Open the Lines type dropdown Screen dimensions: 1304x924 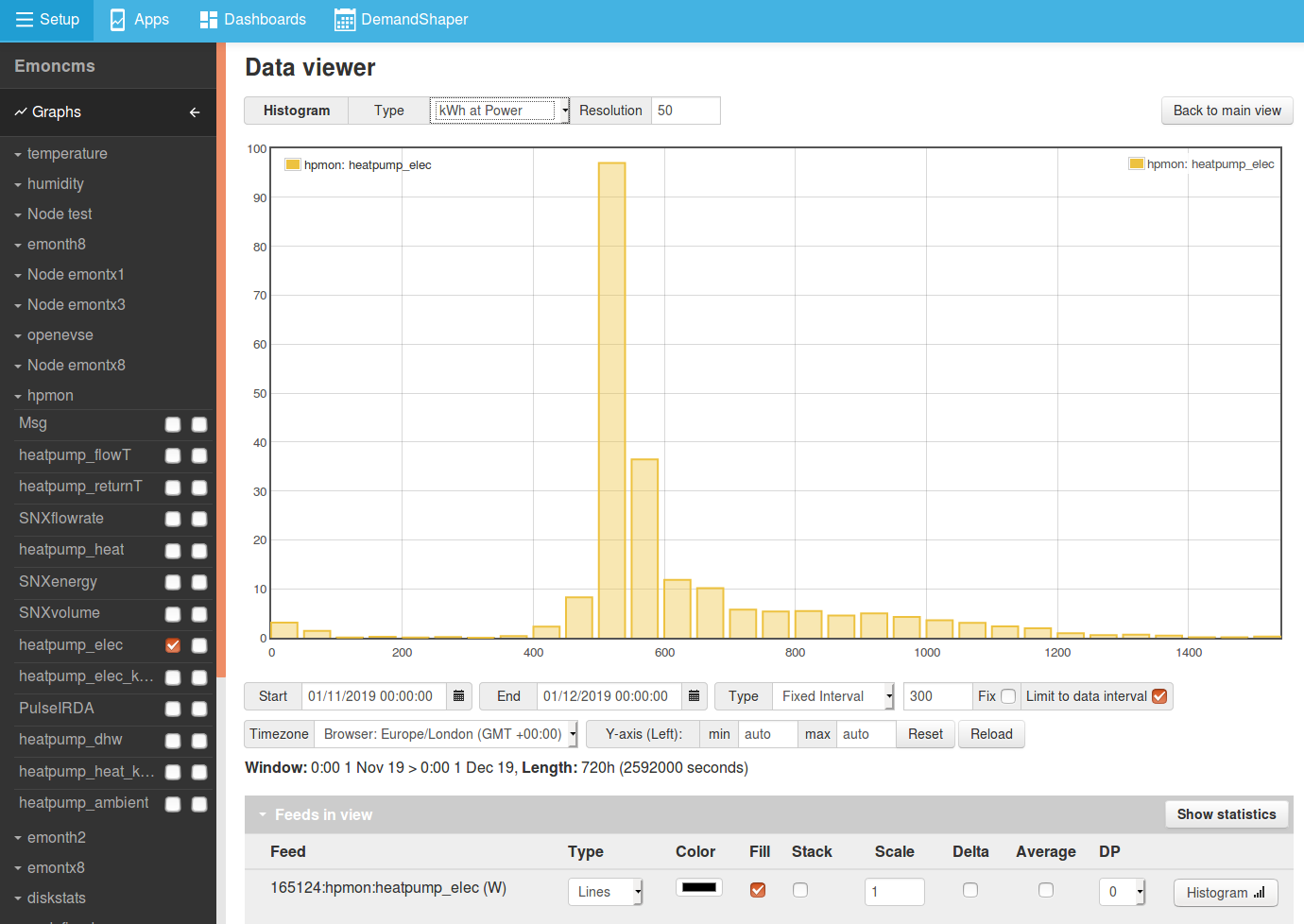click(606, 892)
